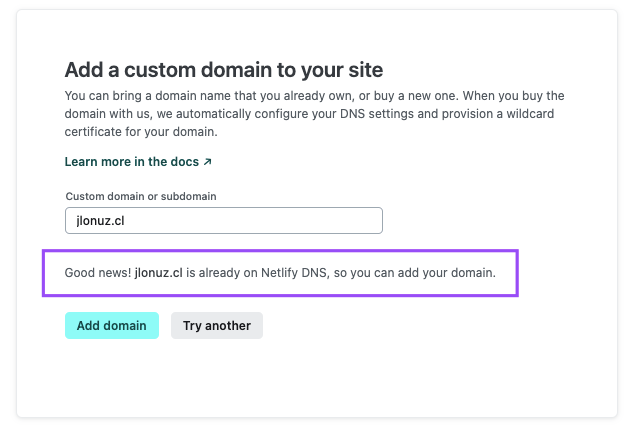
Task: Click the "Good news!" text
Action: pos(97,272)
